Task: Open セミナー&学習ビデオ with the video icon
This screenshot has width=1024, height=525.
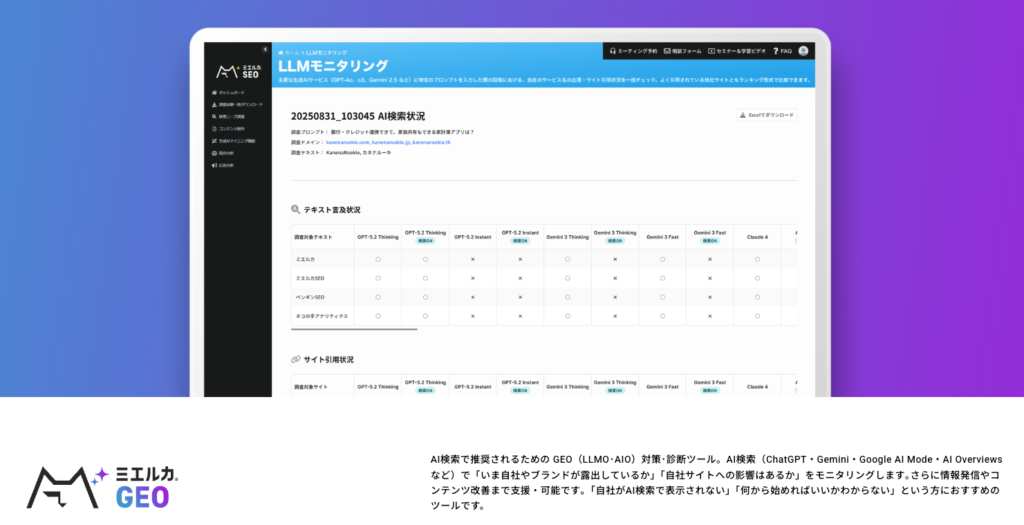Action: tap(737, 51)
